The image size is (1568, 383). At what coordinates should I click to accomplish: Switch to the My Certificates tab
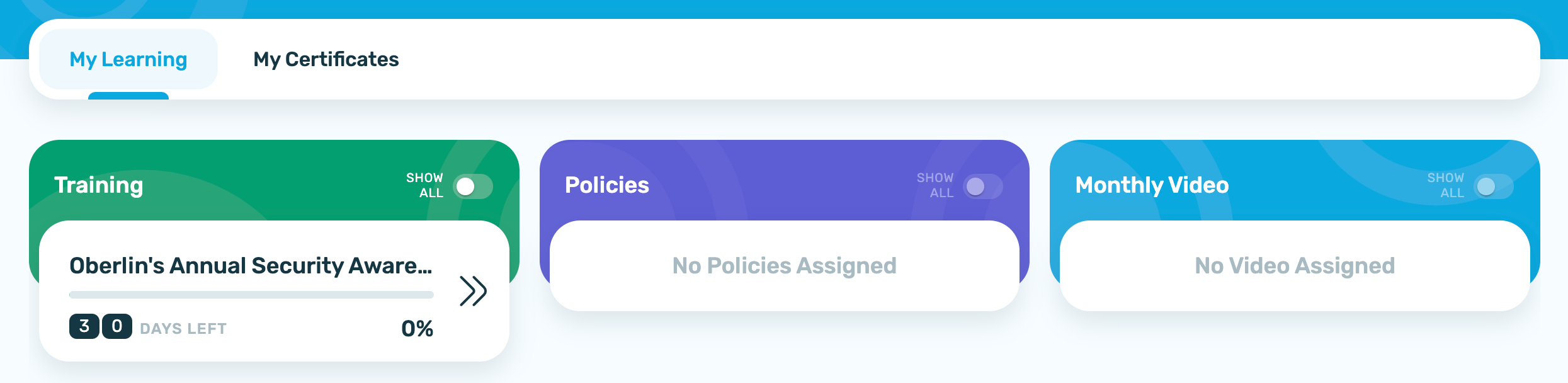click(x=326, y=59)
